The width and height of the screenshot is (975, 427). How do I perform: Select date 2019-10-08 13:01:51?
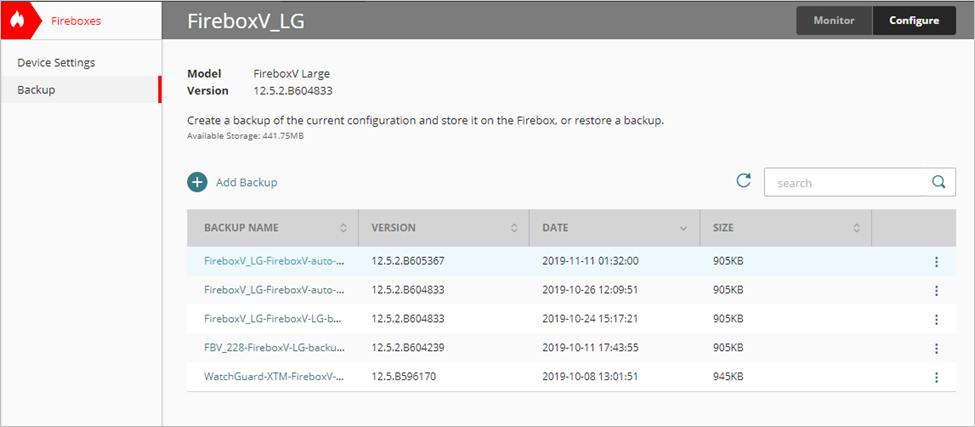[x=590, y=376]
